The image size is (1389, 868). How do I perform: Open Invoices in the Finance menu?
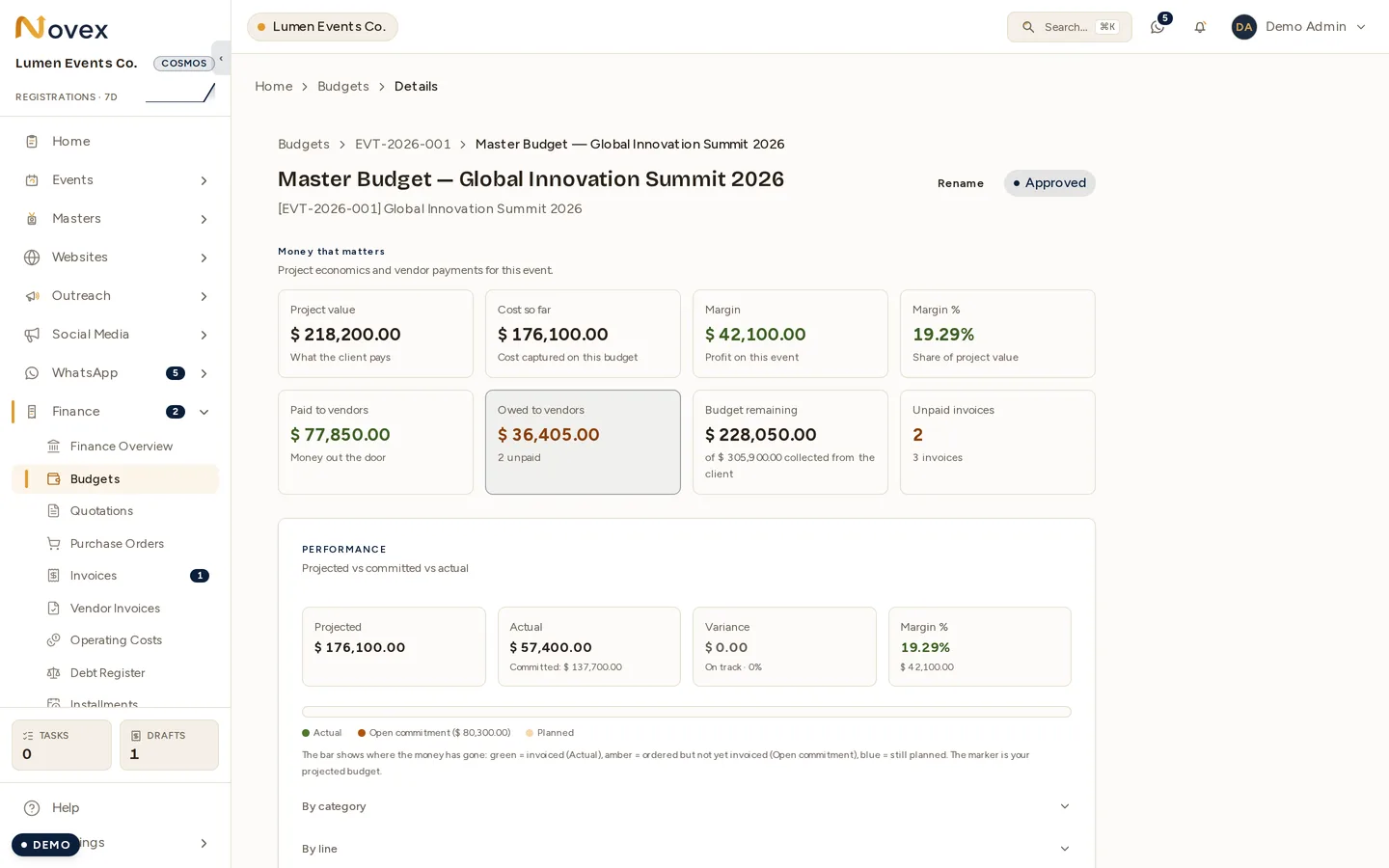(x=116, y=576)
